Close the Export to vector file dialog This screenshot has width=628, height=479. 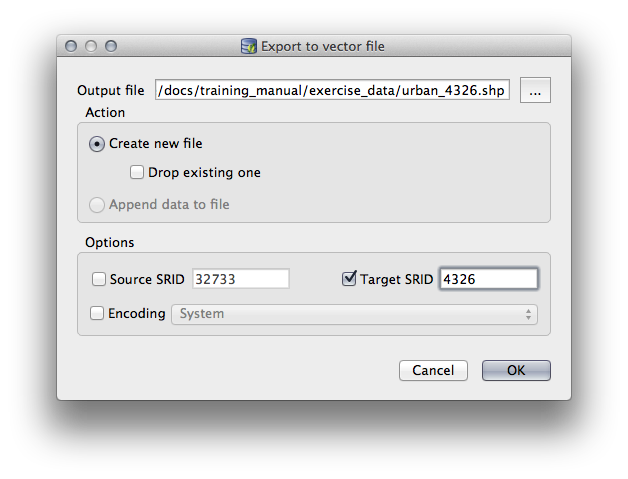click(x=71, y=46)
